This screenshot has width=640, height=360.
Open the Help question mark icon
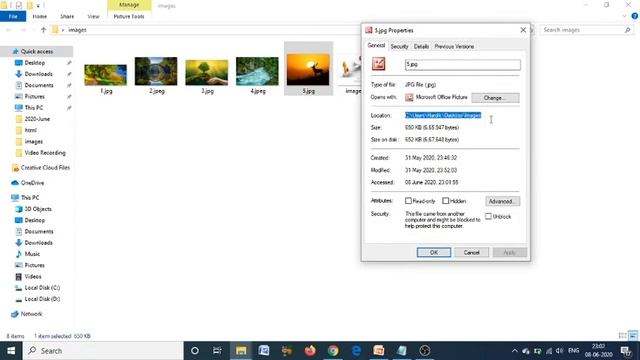(x=635, y=16)
